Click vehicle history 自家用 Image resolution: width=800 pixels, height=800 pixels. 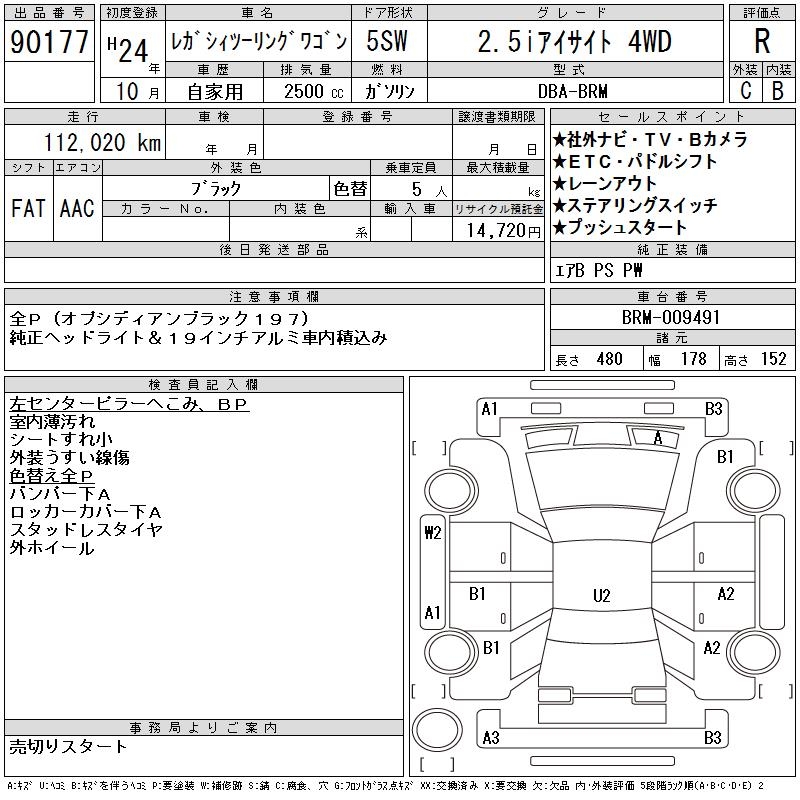[x=215, y=92]
